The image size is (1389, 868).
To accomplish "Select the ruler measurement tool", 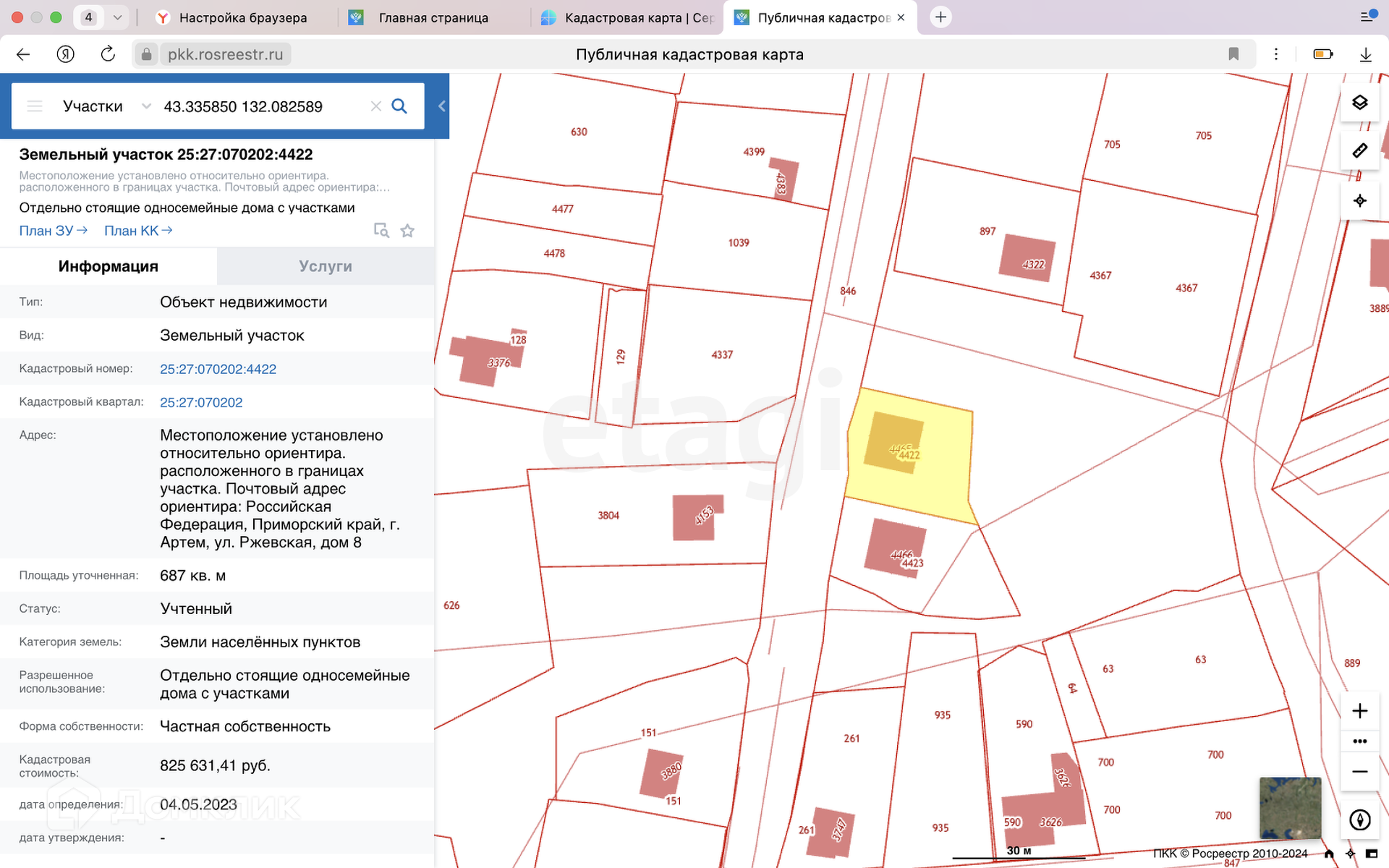I will (x=1359, y=151).
